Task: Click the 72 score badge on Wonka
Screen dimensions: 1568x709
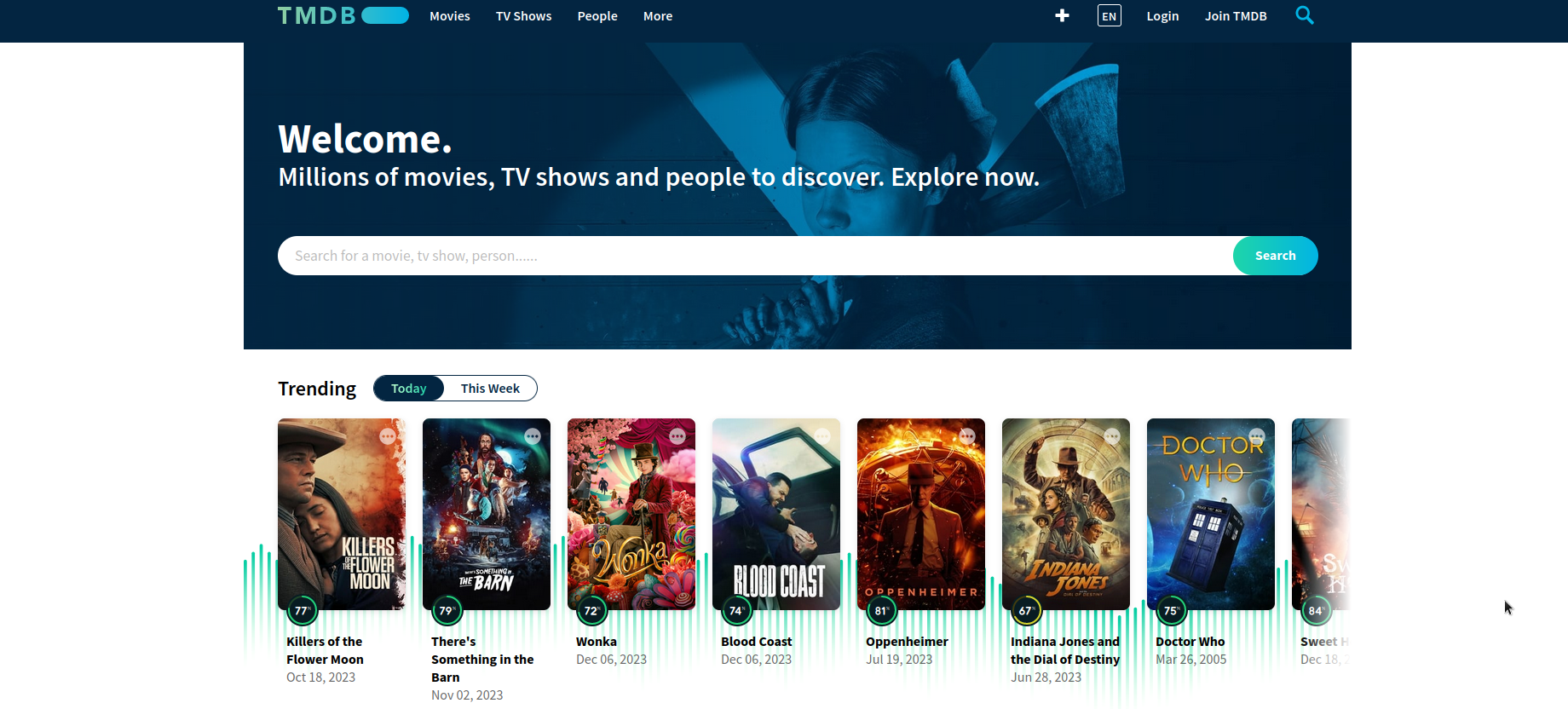Action: point(591,610)
